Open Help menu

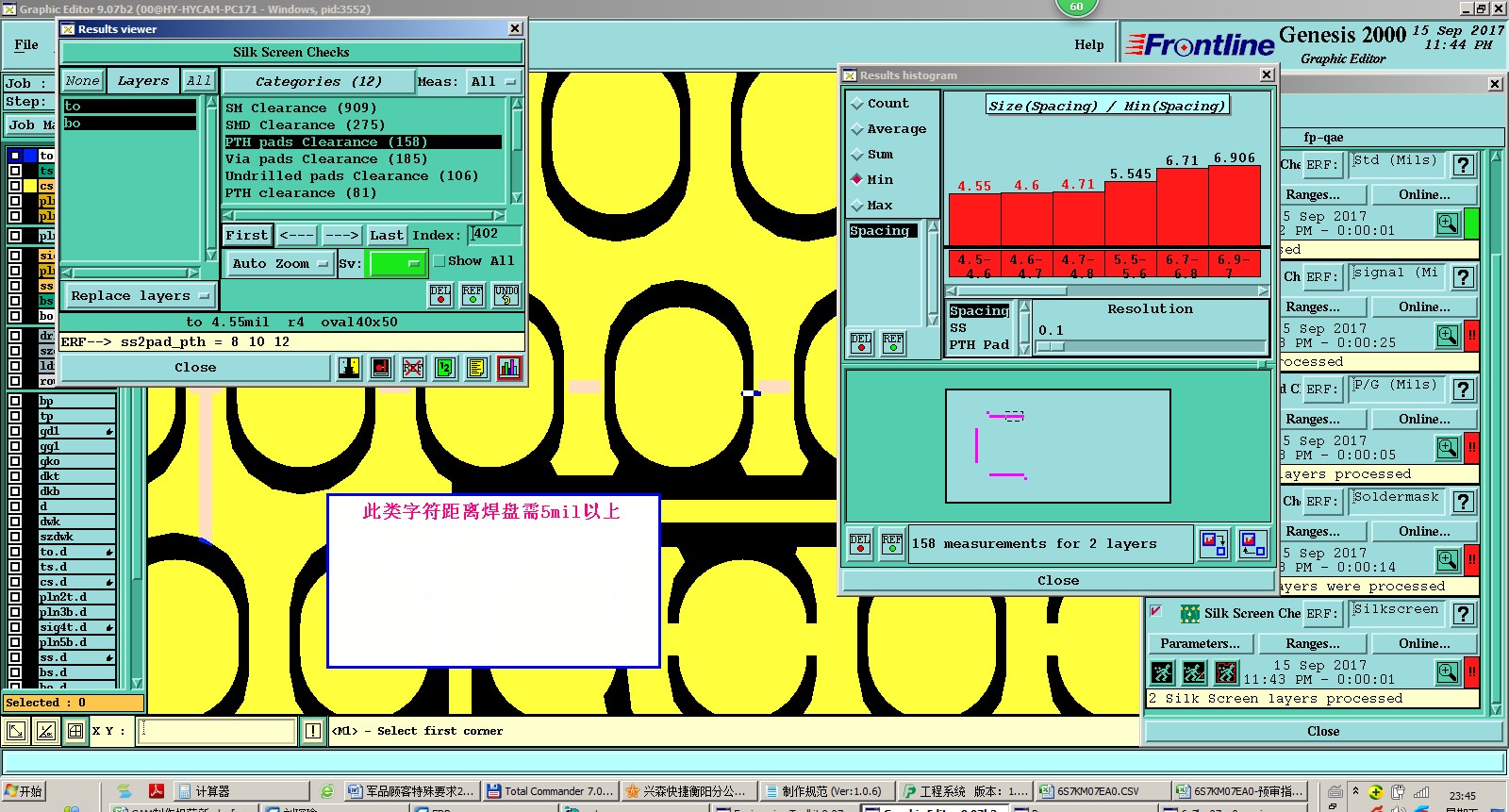(1089, 44)
